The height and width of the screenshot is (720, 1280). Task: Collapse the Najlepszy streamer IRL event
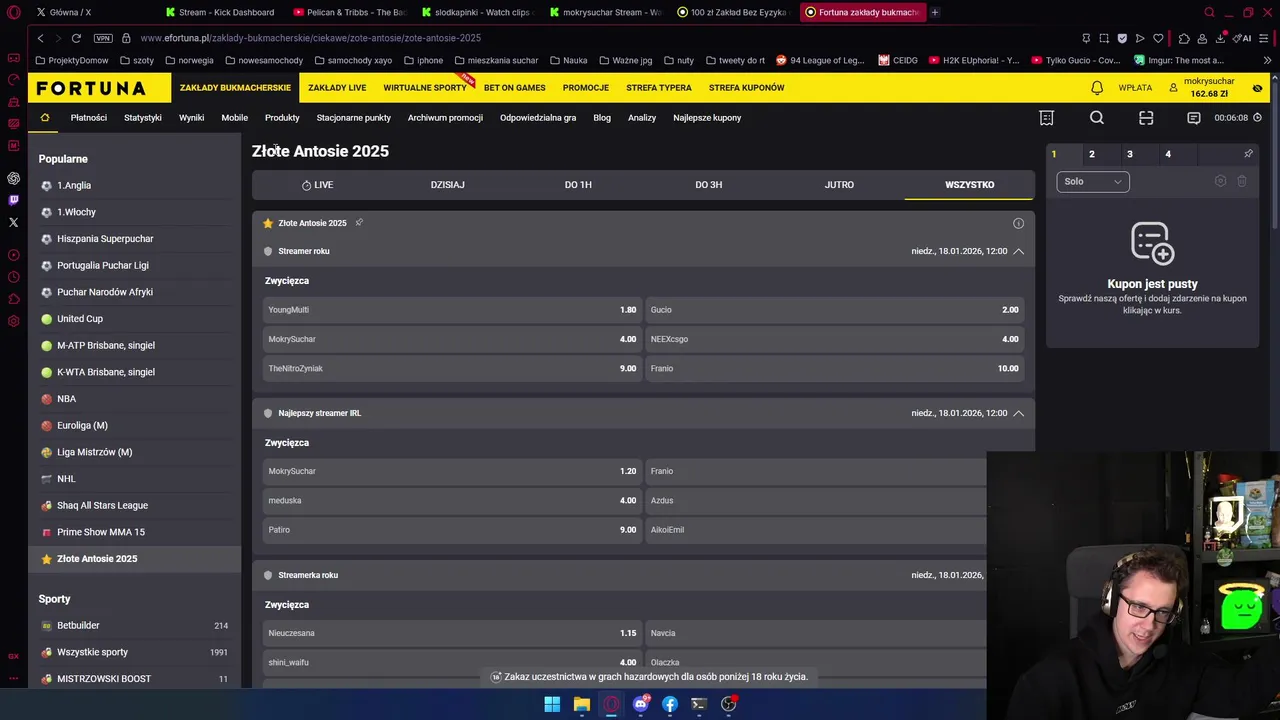1018,413
